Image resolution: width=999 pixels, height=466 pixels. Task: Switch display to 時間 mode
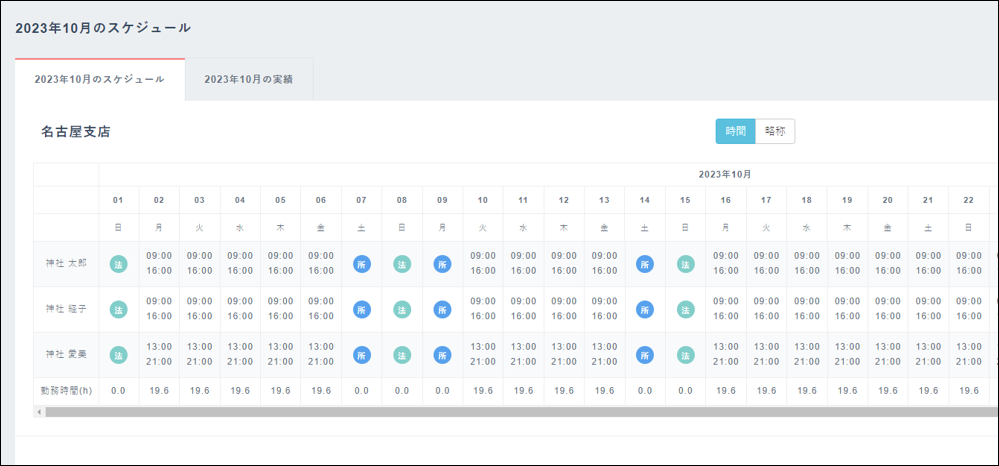click(735, 131)
